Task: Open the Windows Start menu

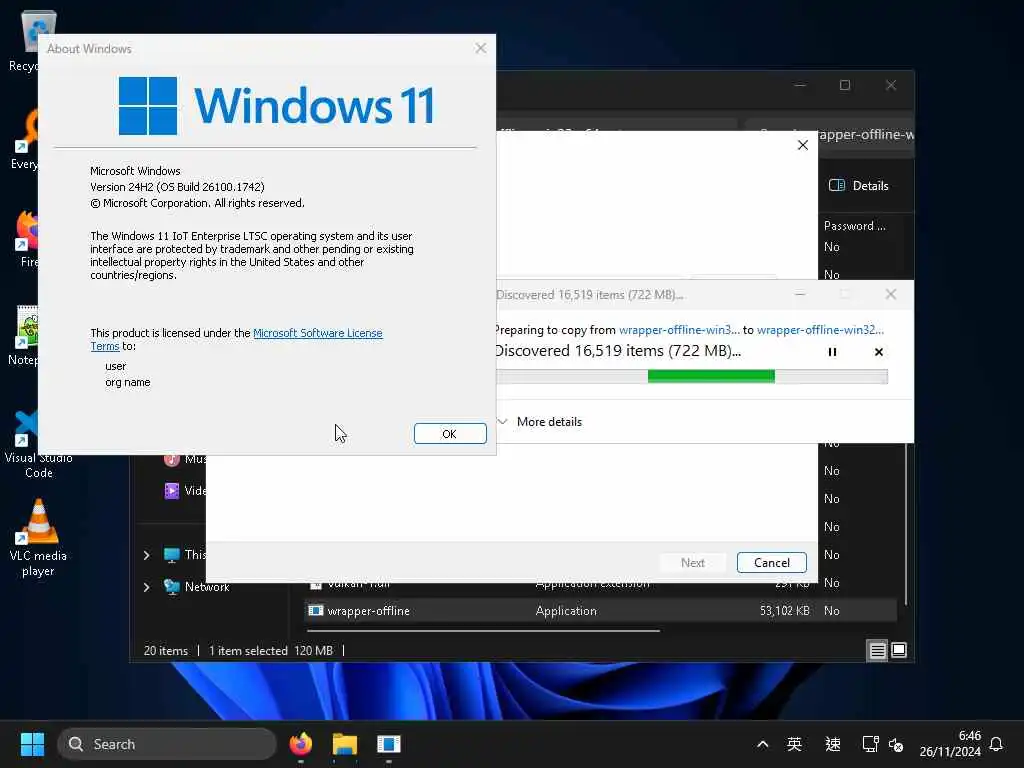Action: click(33, 744)
